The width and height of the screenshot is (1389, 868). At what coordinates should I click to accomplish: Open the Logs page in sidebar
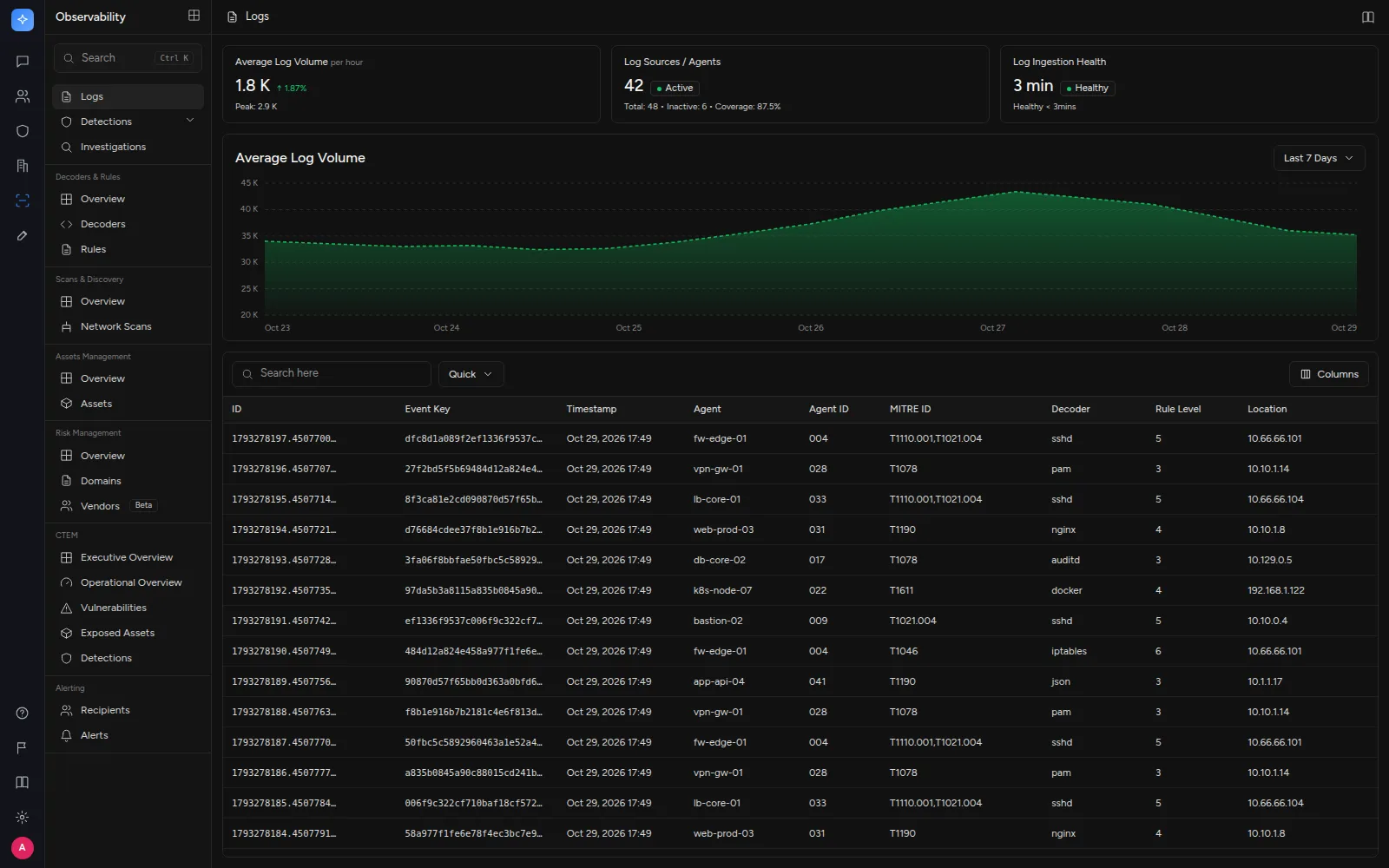point(128,96)
